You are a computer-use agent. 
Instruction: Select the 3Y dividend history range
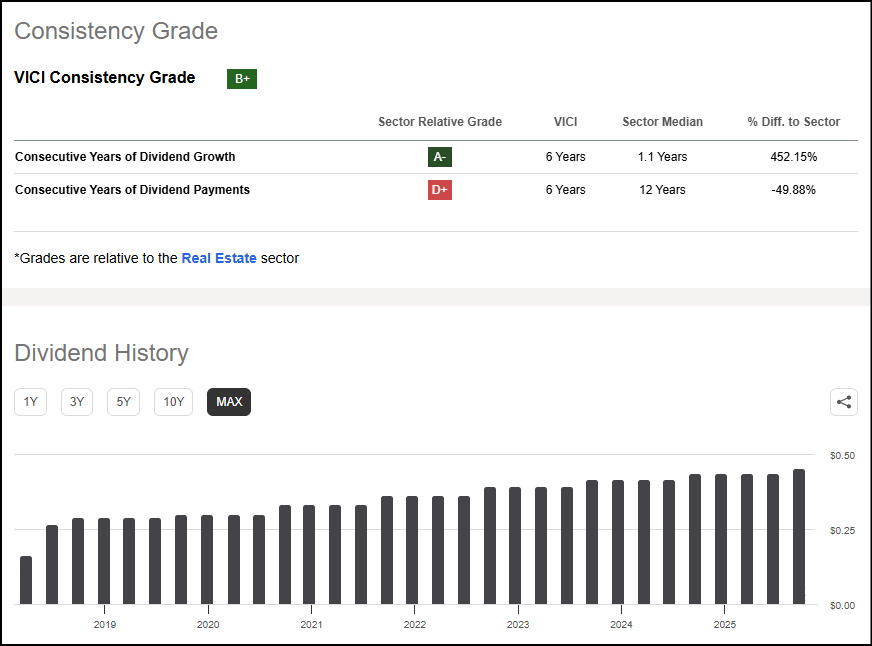click(x=77, y=402)
